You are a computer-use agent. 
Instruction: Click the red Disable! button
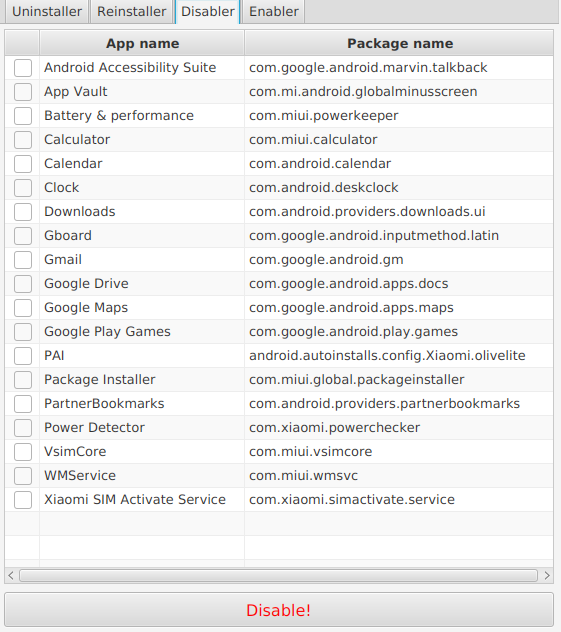(279, 610)
